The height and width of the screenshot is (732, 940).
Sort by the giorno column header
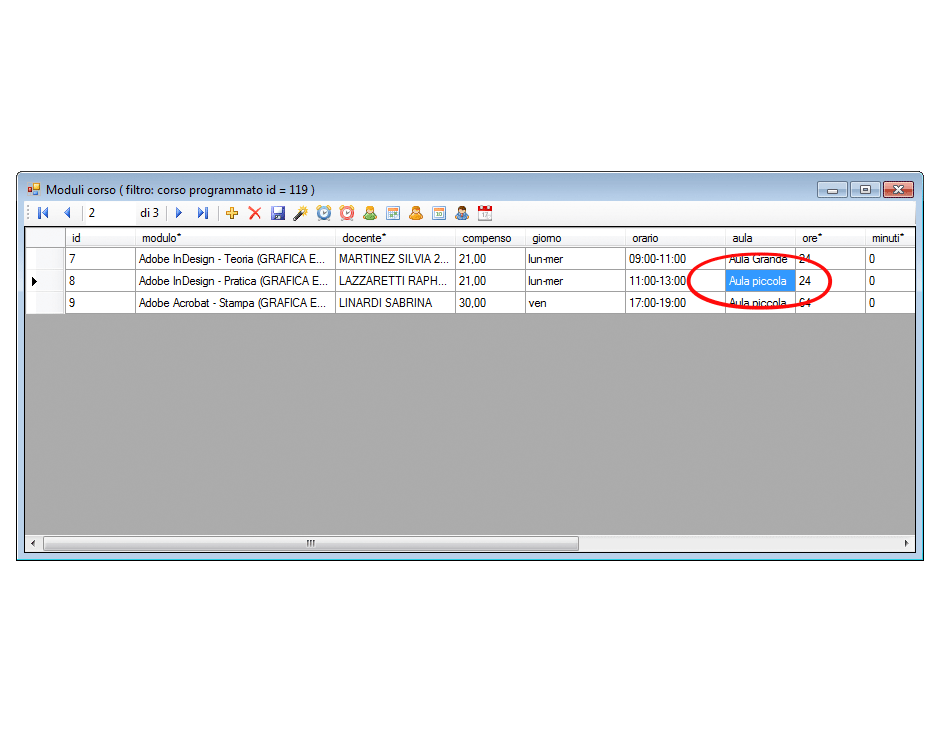[575, 238]
